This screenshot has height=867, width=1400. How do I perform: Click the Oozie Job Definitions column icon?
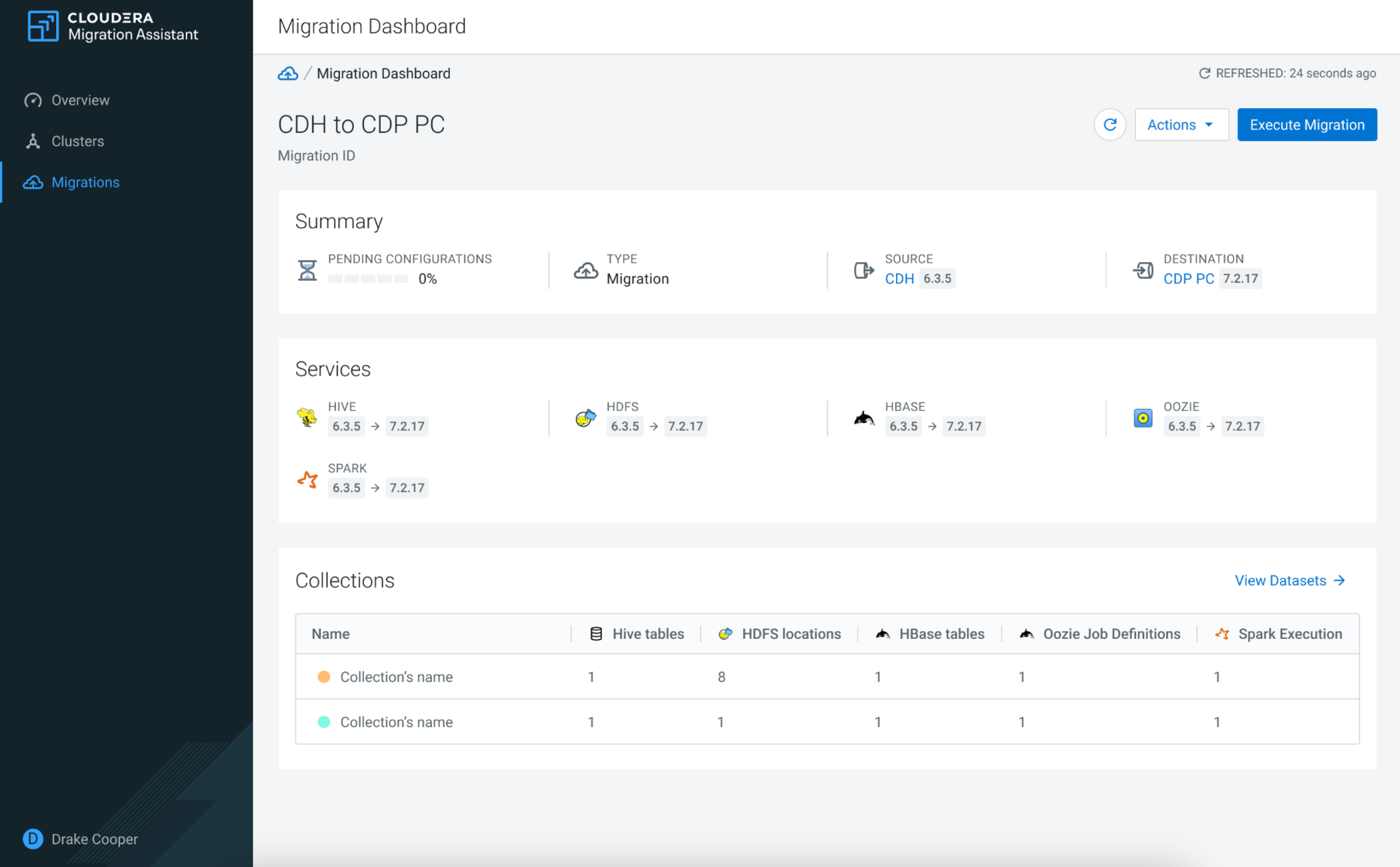pos(1027,634)
